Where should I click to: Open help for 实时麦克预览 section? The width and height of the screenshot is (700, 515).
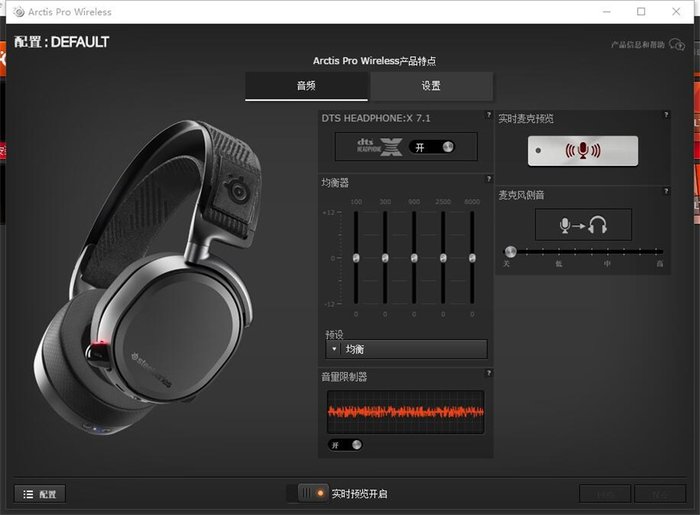[x=666, y=115]
